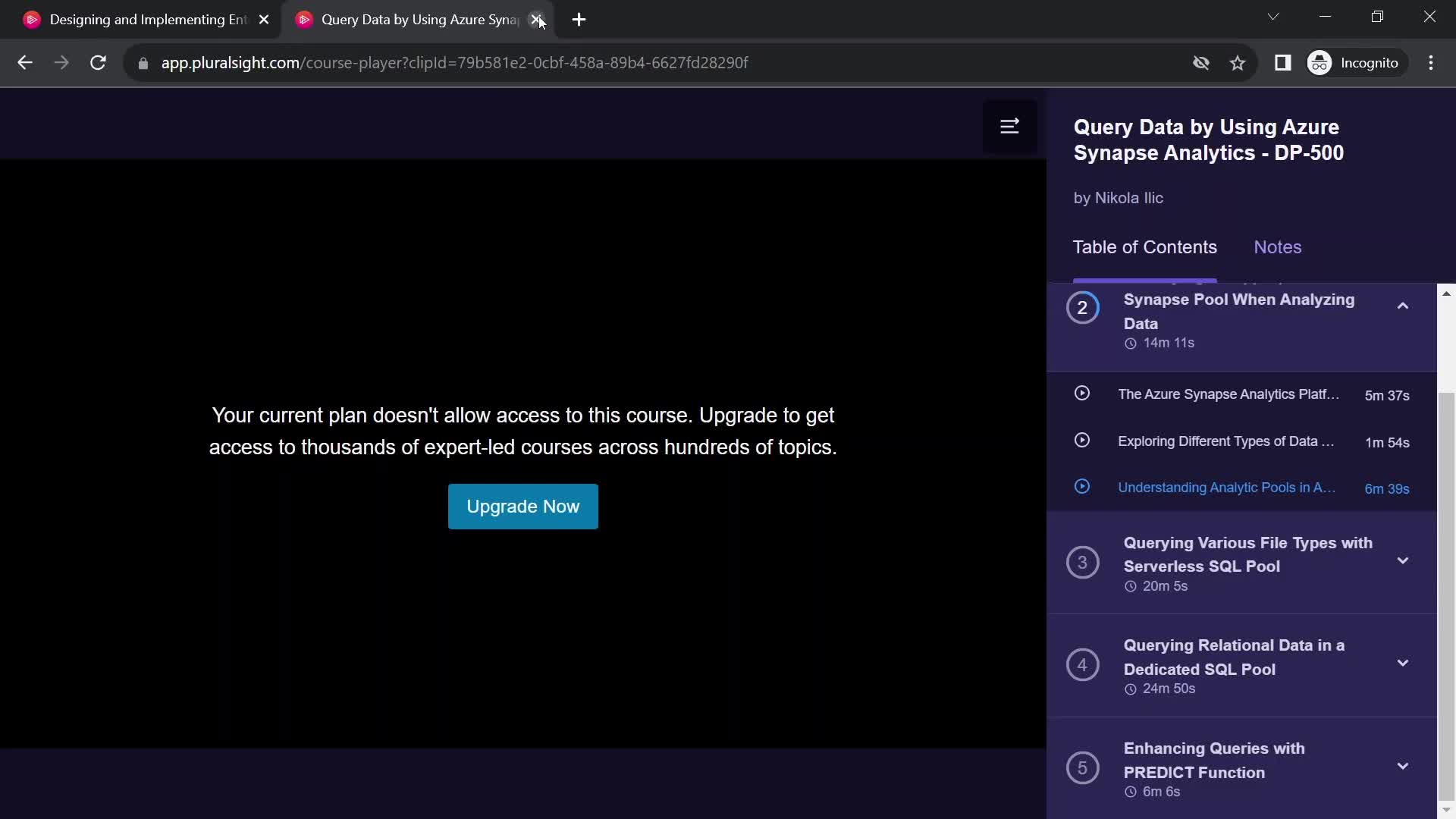Click the forward navigation arrow button
Image resolution: width=1456 pixels, height=819 pixels.
pyautogui.click(x=62, y=63)
